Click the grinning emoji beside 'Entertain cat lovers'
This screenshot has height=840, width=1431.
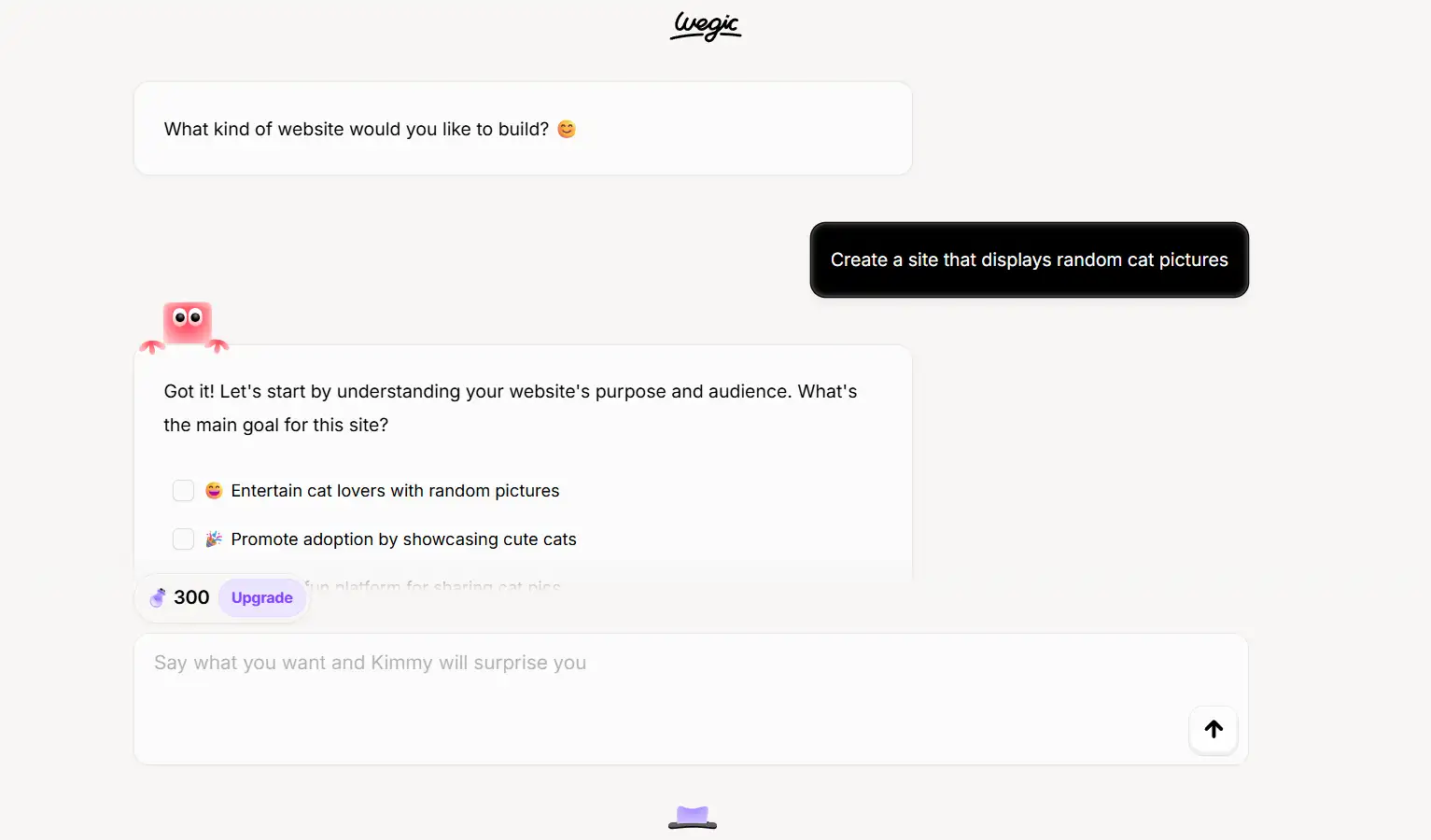[x=214, y=491]
